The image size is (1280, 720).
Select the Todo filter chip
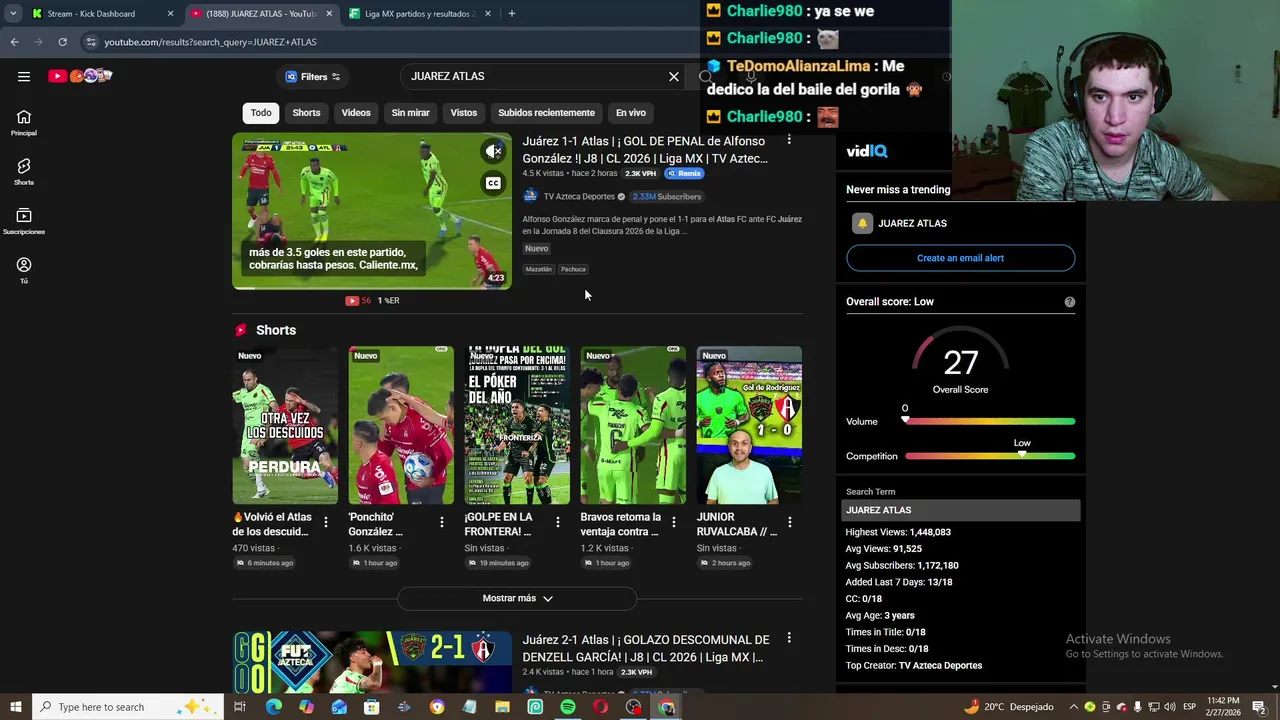tap(261, 113)
